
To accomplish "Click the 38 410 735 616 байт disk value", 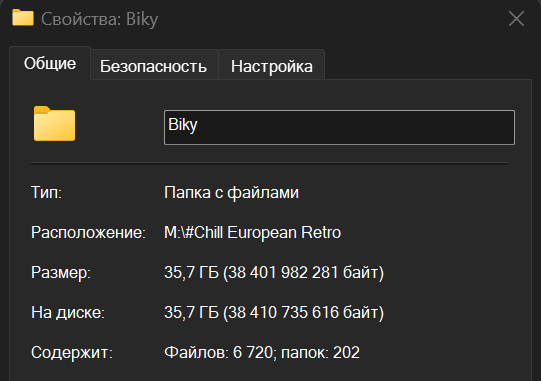I will (303, 313).
